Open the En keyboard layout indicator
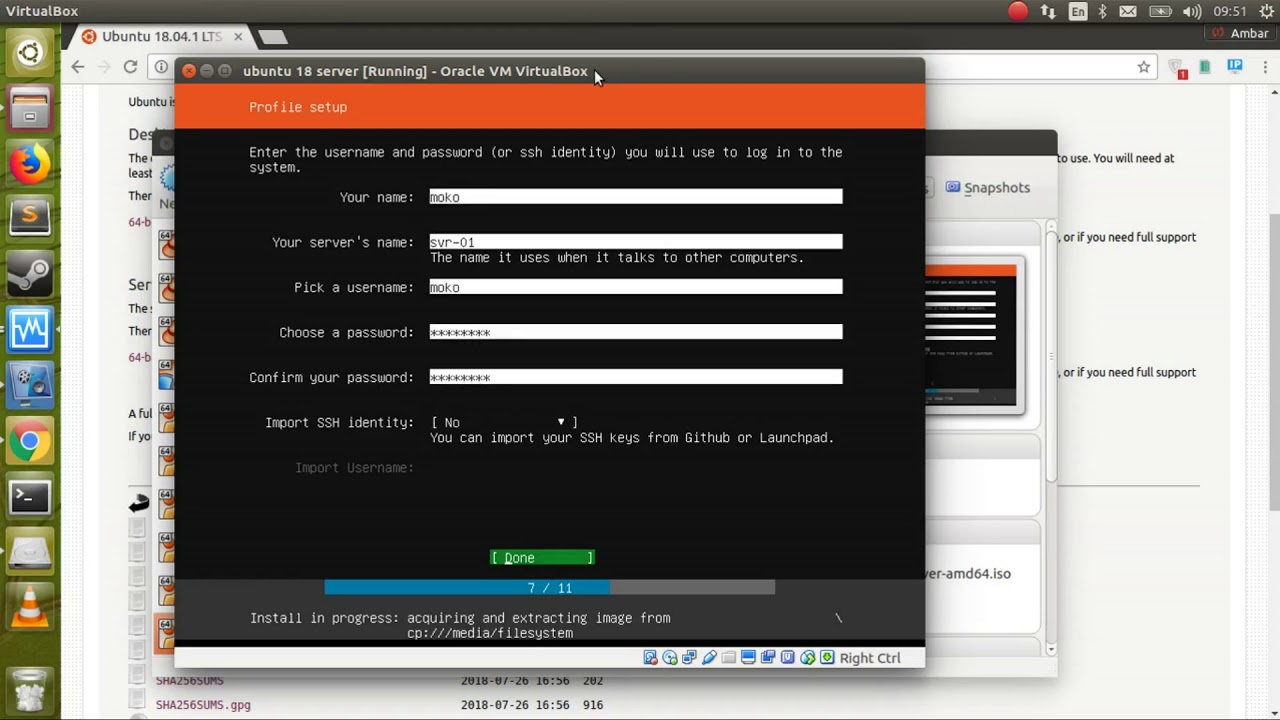Viewport: 1280px width, 720px height. (1078, 11)
